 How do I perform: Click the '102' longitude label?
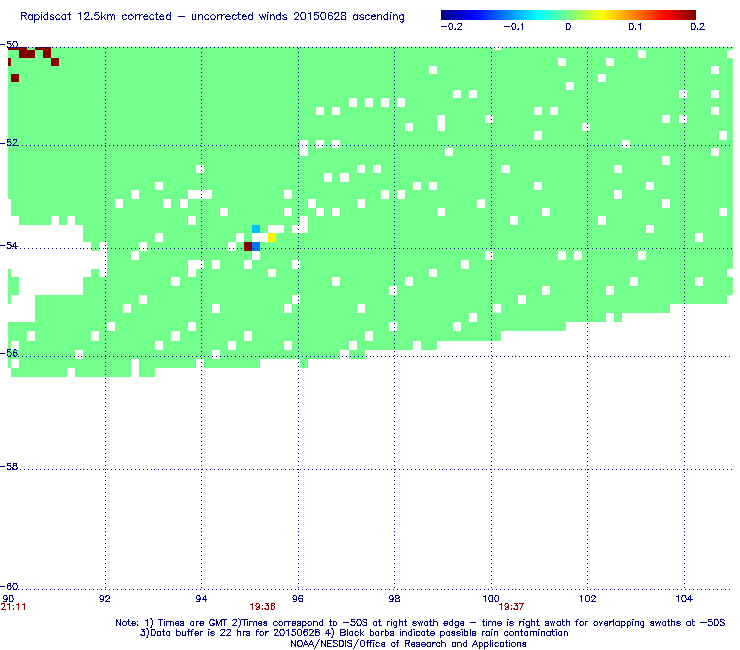coord(588,599)
